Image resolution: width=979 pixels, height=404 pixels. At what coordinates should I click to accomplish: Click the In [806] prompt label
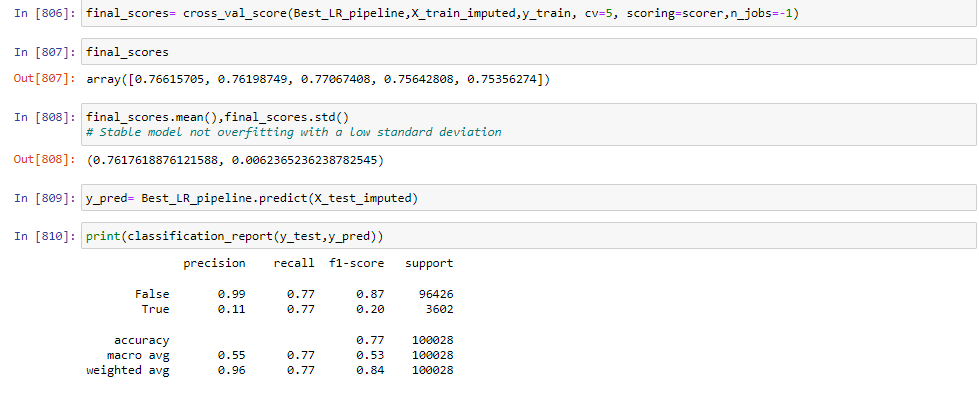coord(44,14)
